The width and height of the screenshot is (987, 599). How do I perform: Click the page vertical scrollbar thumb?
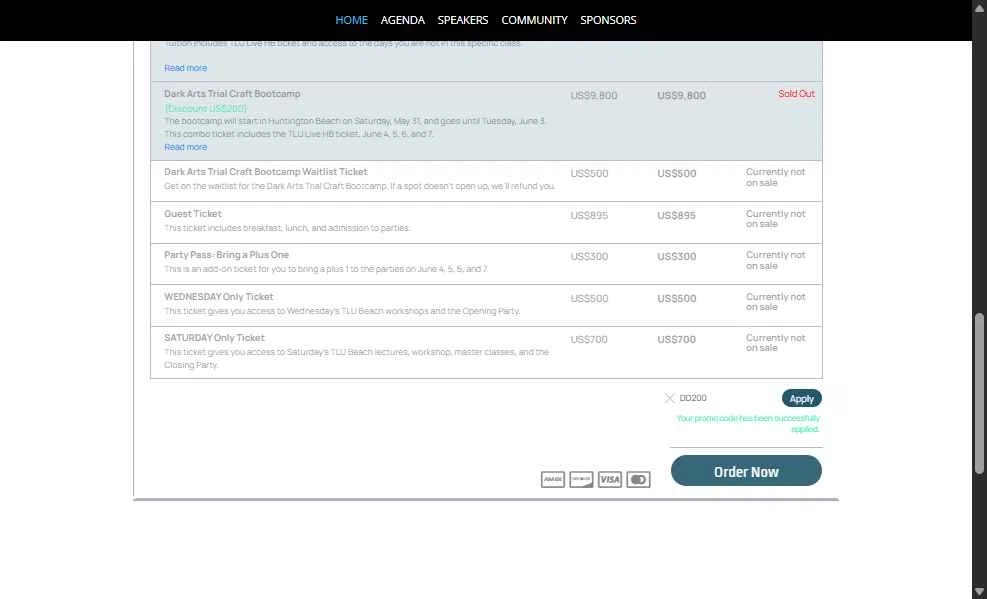click(979, 393)
